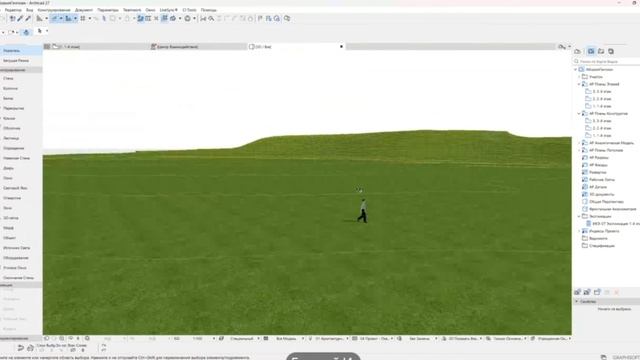Expand the АР Аналитическая Модель folder
640x360 pixels.
click(x=579, y=143)
